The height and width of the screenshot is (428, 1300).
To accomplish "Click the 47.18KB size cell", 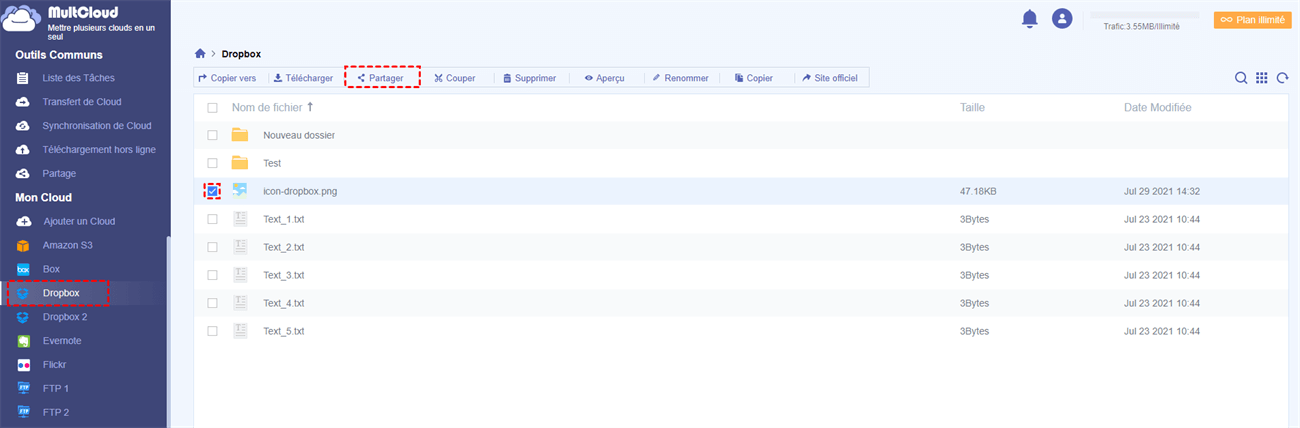I will (981, 191).
